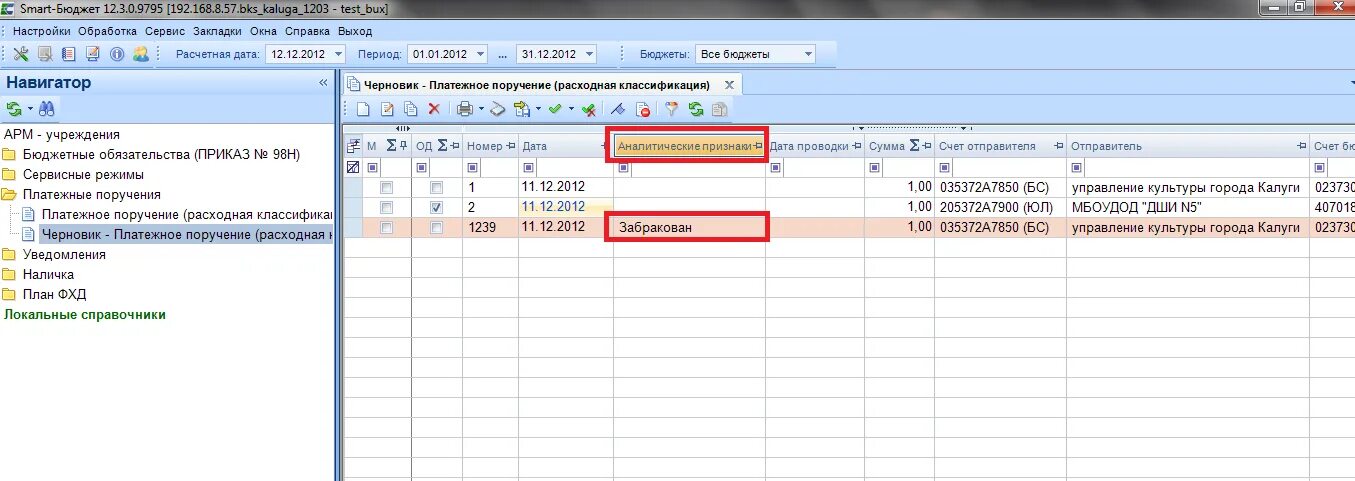Screen dimensions: 1355x481
Task: Open the Окна menu
Action: click(263, 31)
